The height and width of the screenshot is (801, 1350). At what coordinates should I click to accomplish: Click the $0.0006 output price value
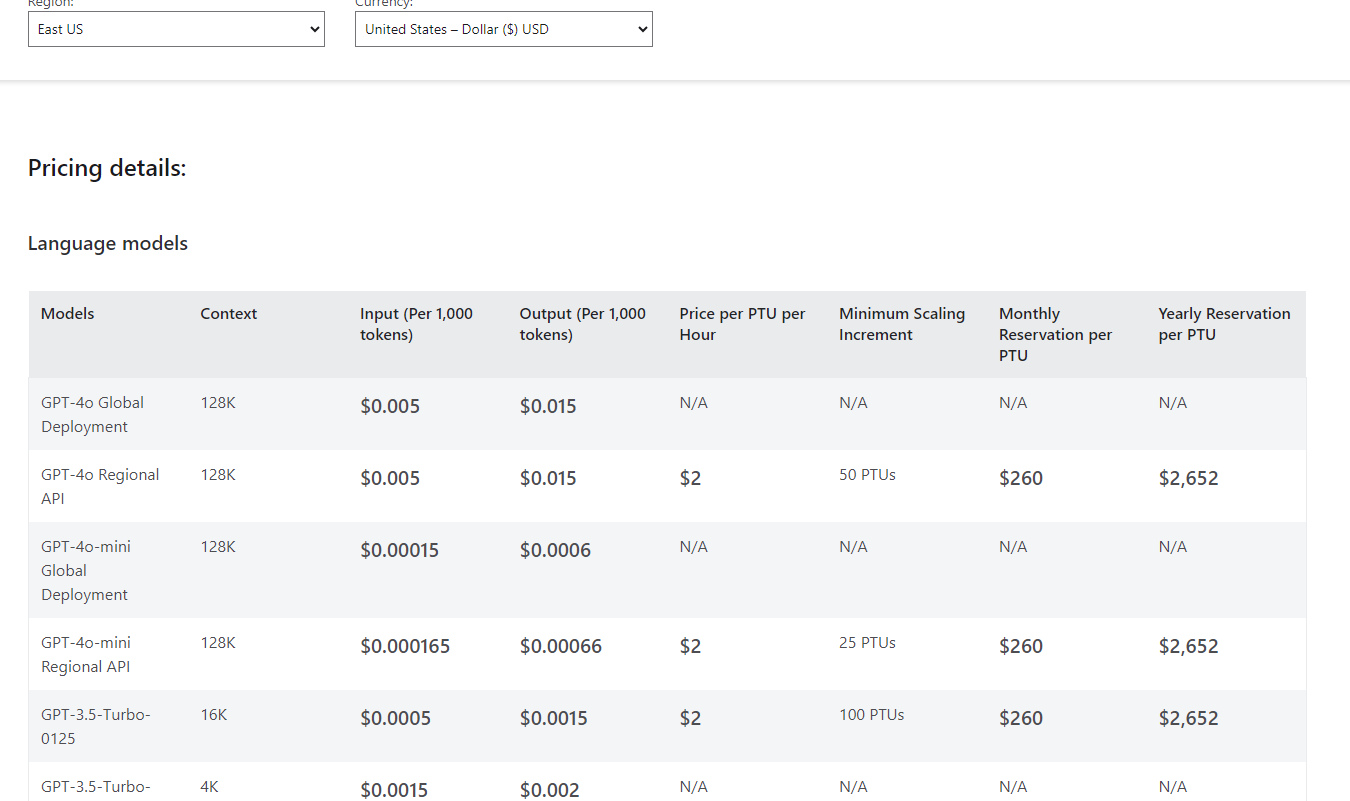pyautogui.click(x=555, y=550)
